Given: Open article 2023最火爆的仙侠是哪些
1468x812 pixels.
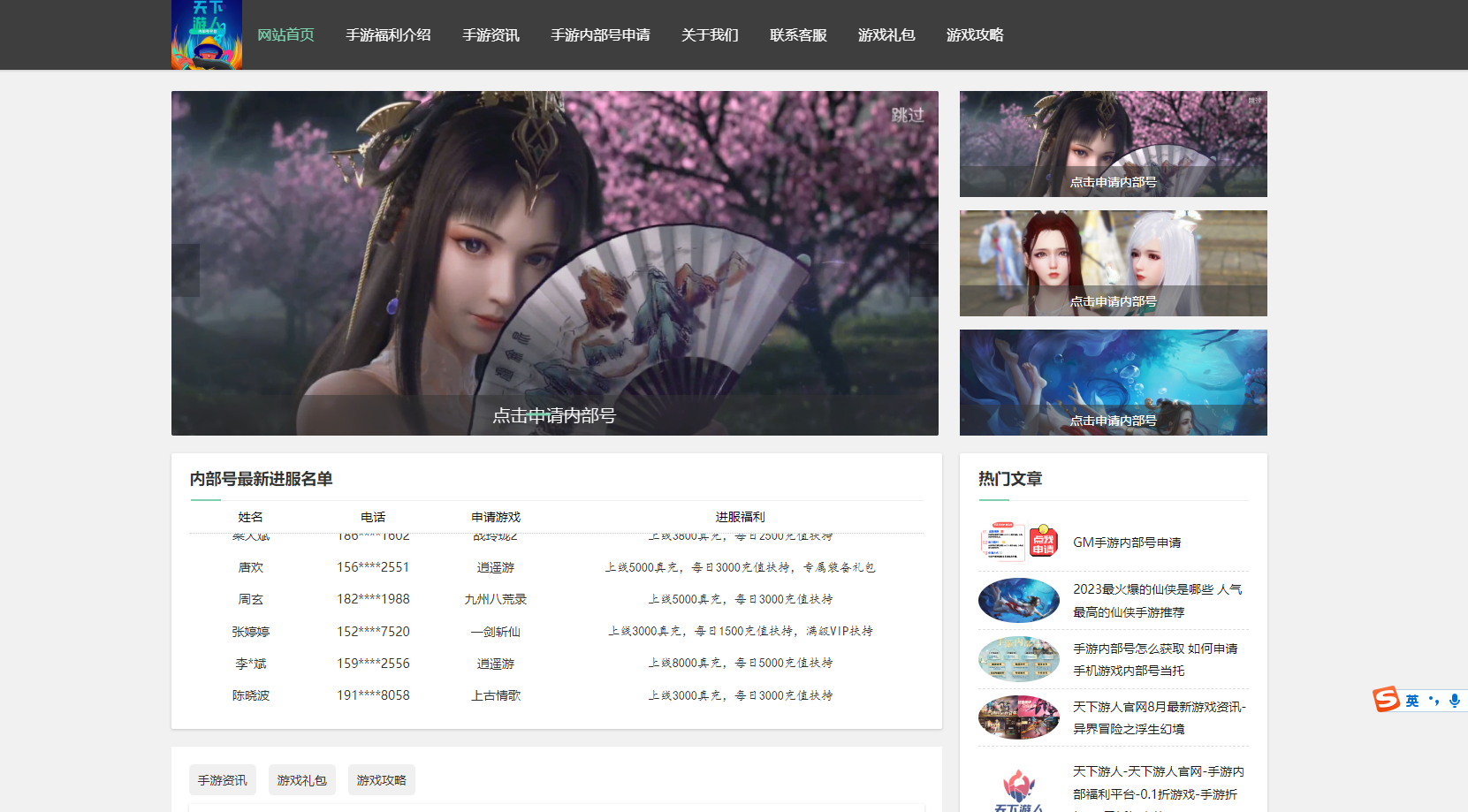Looking at the screenshot, I should [x=1158, y=601].
